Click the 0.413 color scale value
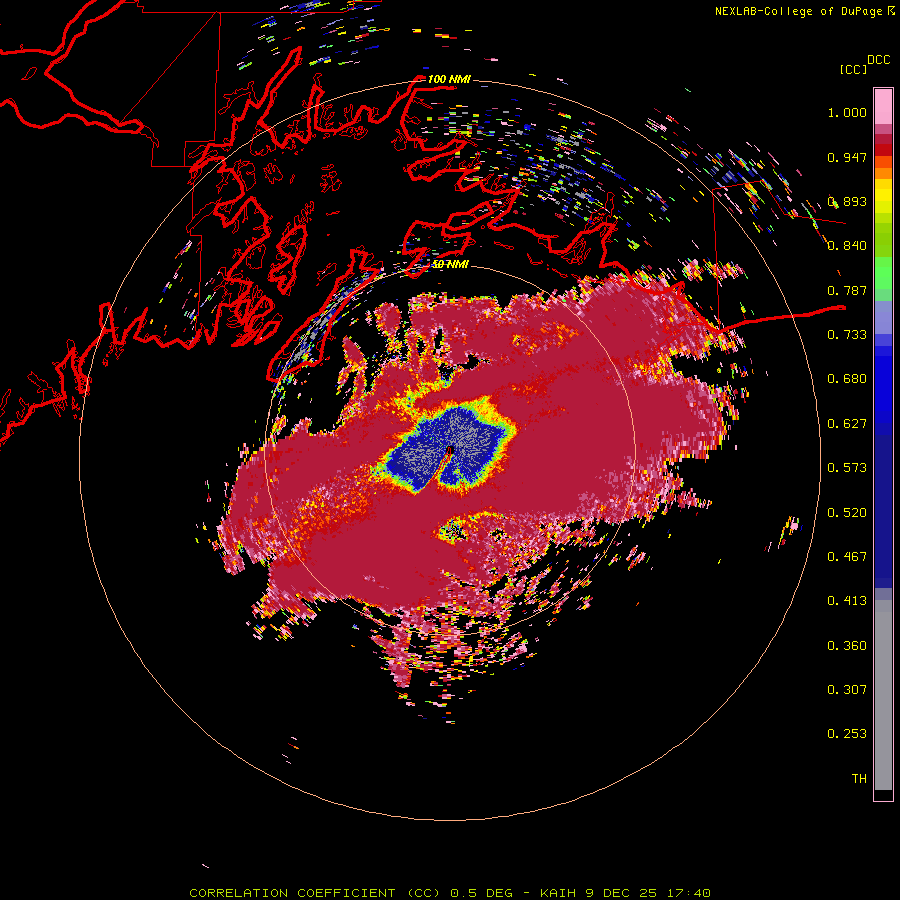This screenshot has height=900, width=900. pyautogui.click(x=847, y=601)
